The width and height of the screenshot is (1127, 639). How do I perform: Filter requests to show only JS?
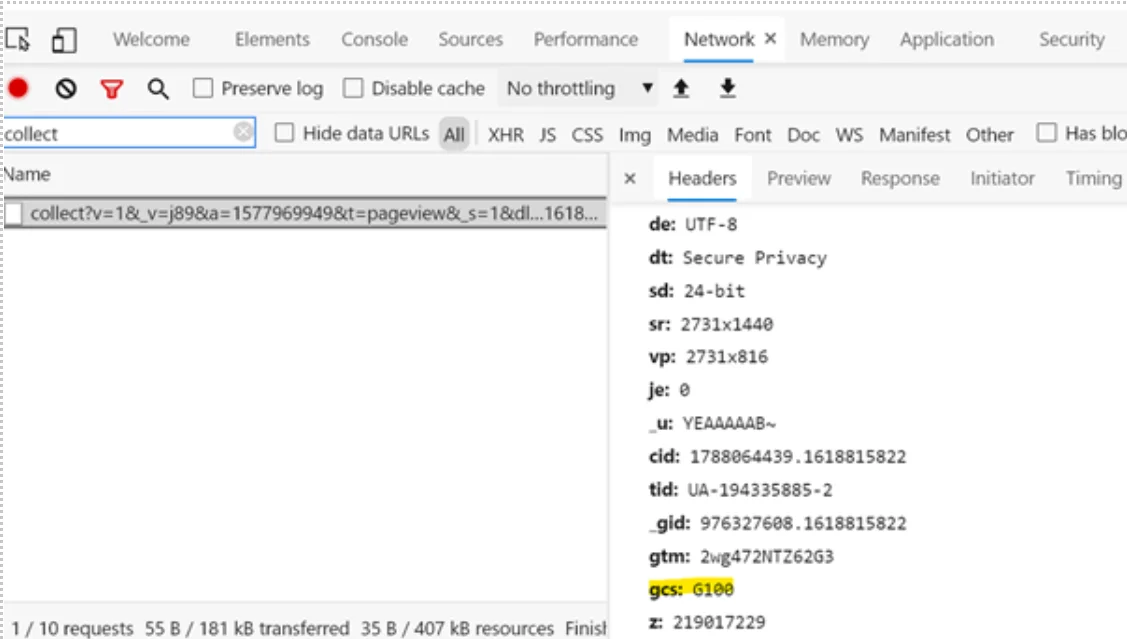coord(547,134)
